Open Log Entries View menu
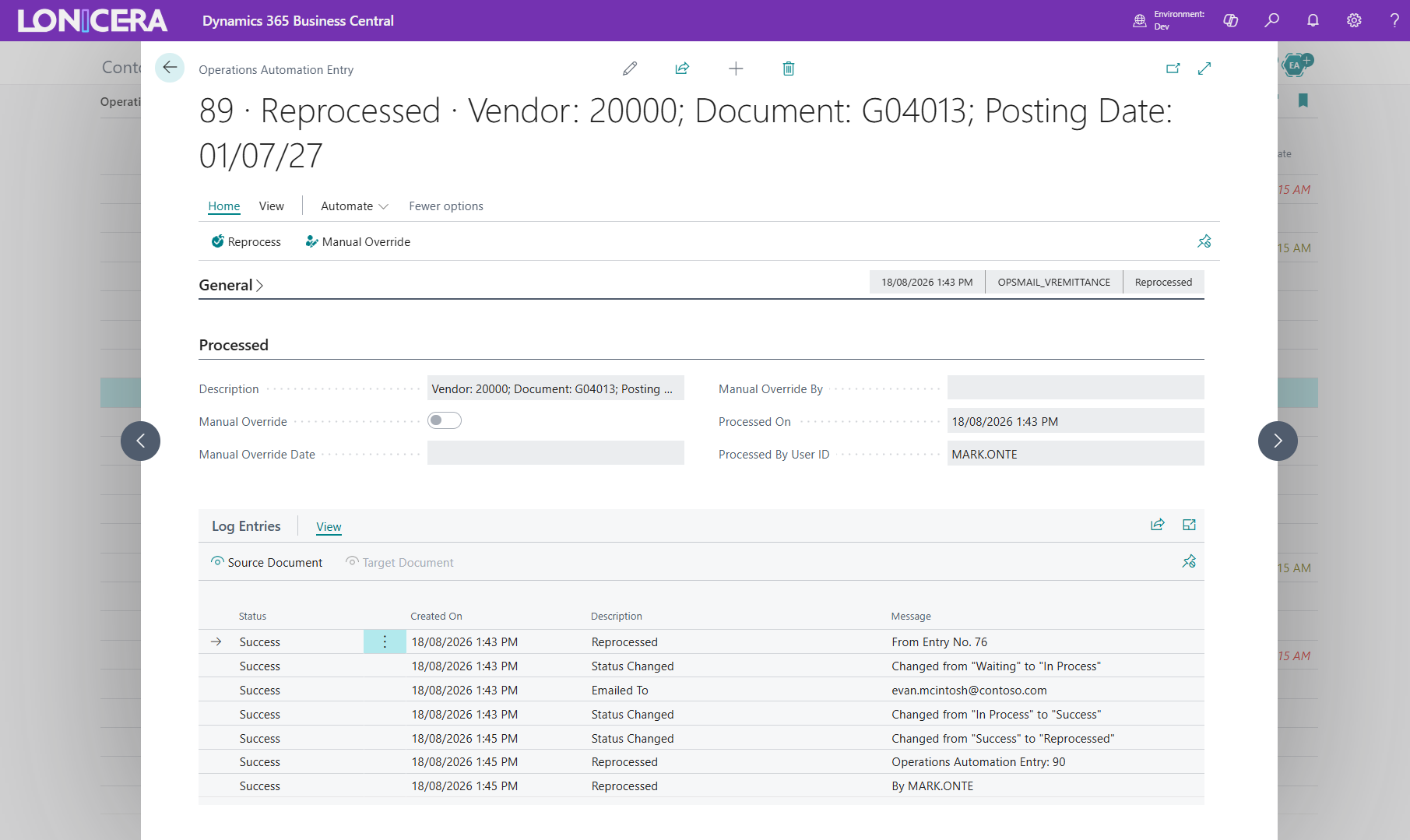Viewport: 1410px width, 840px height. point(329,527)
